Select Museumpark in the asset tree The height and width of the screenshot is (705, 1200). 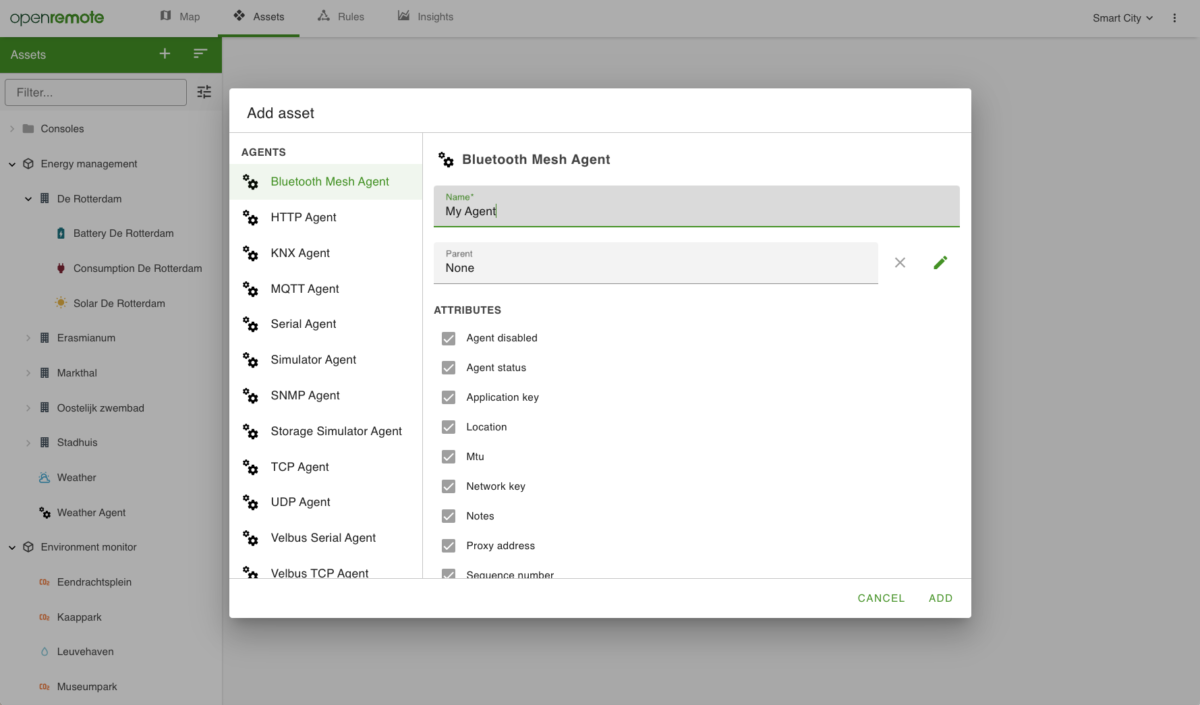pyautogui.click(x=87, y=687)
